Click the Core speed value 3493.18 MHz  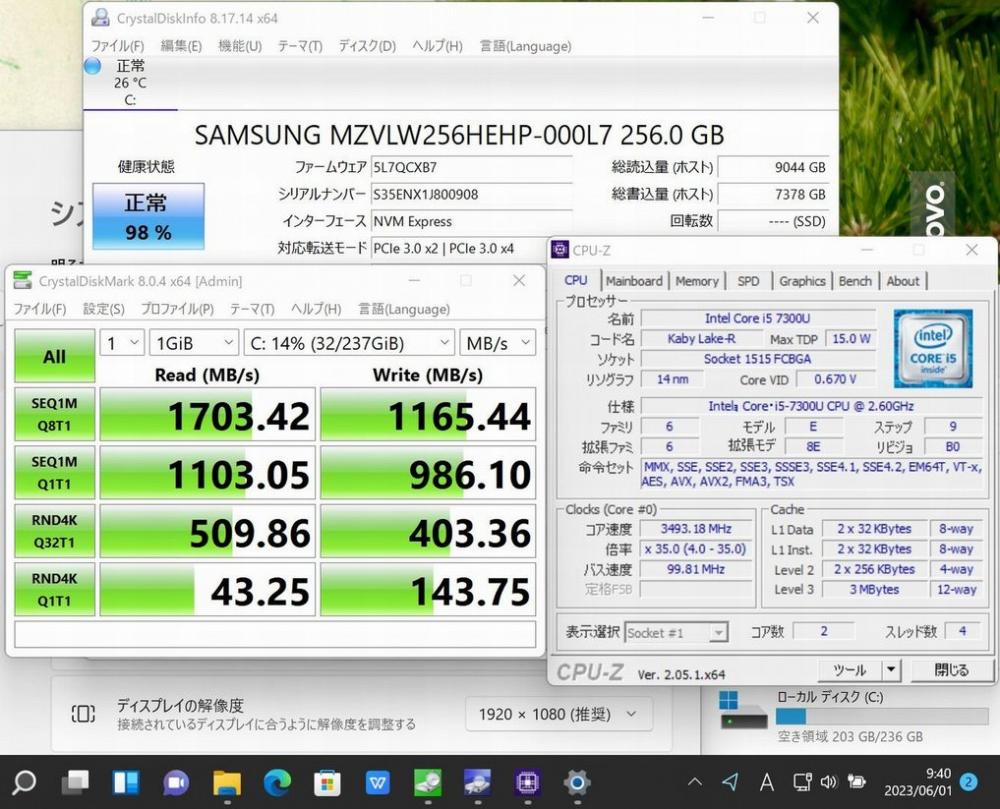click(696, 528)
